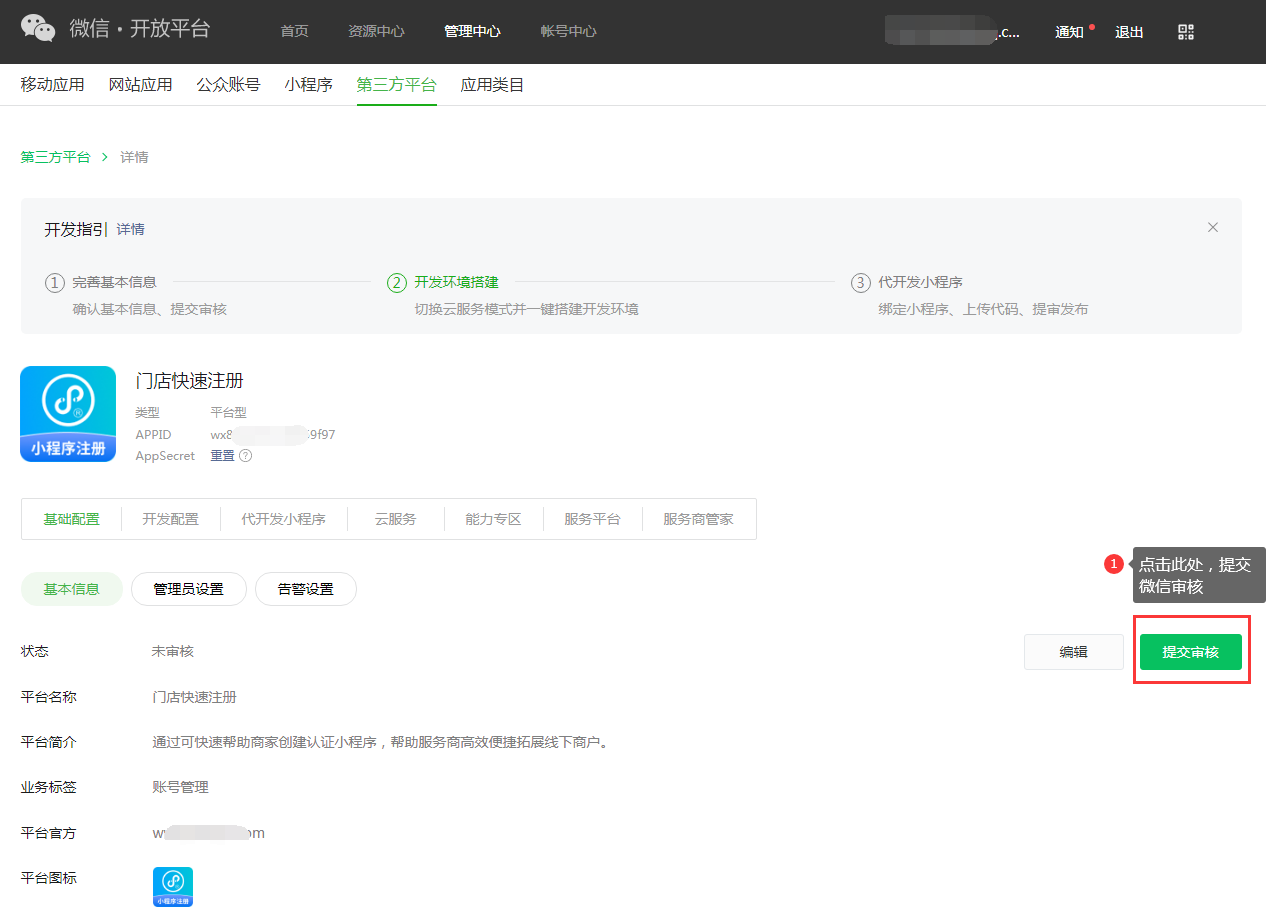The width and height of the screenshot is (1266, 921).
Task: Click 退出 to log out
Action: point(1129,32)
